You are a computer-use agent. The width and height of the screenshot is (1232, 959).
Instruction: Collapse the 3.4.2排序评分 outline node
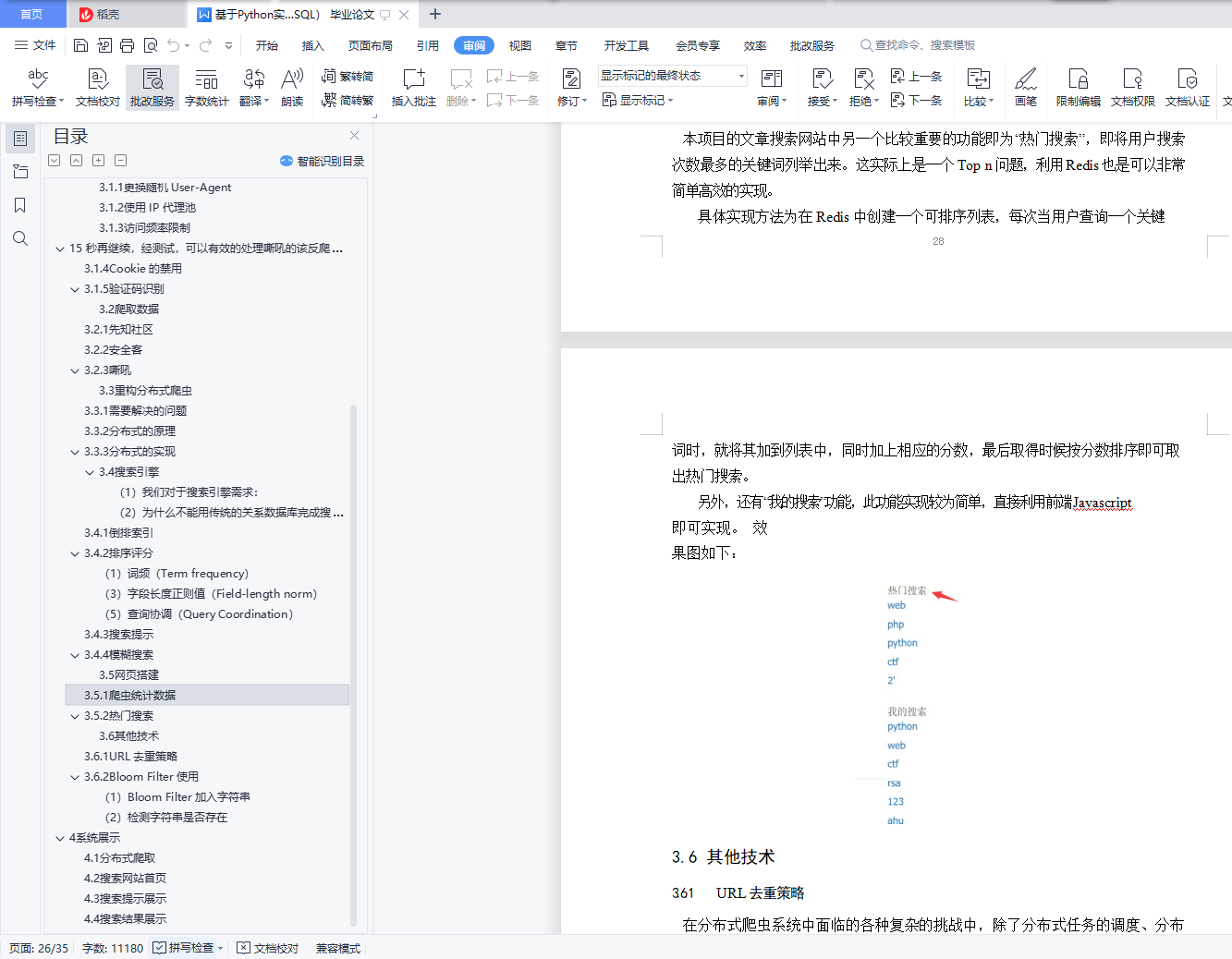(75, 553)
